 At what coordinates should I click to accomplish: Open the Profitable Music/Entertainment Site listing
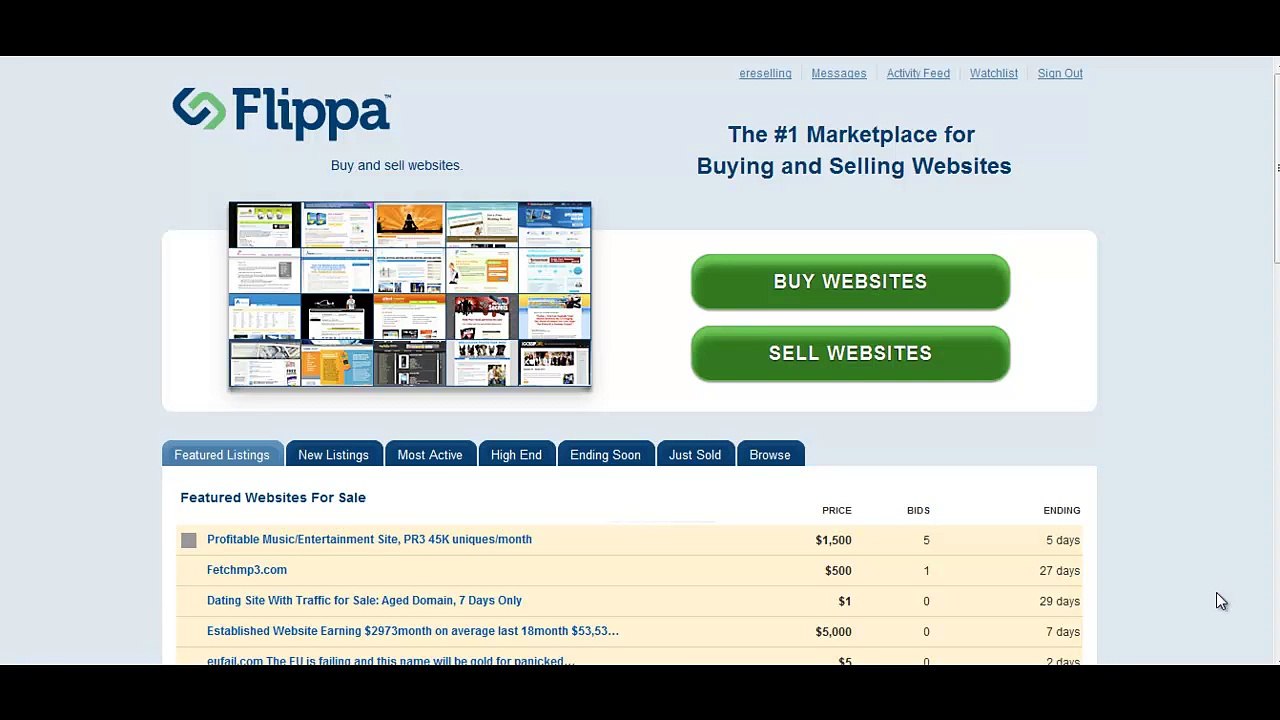click(369, 539)
